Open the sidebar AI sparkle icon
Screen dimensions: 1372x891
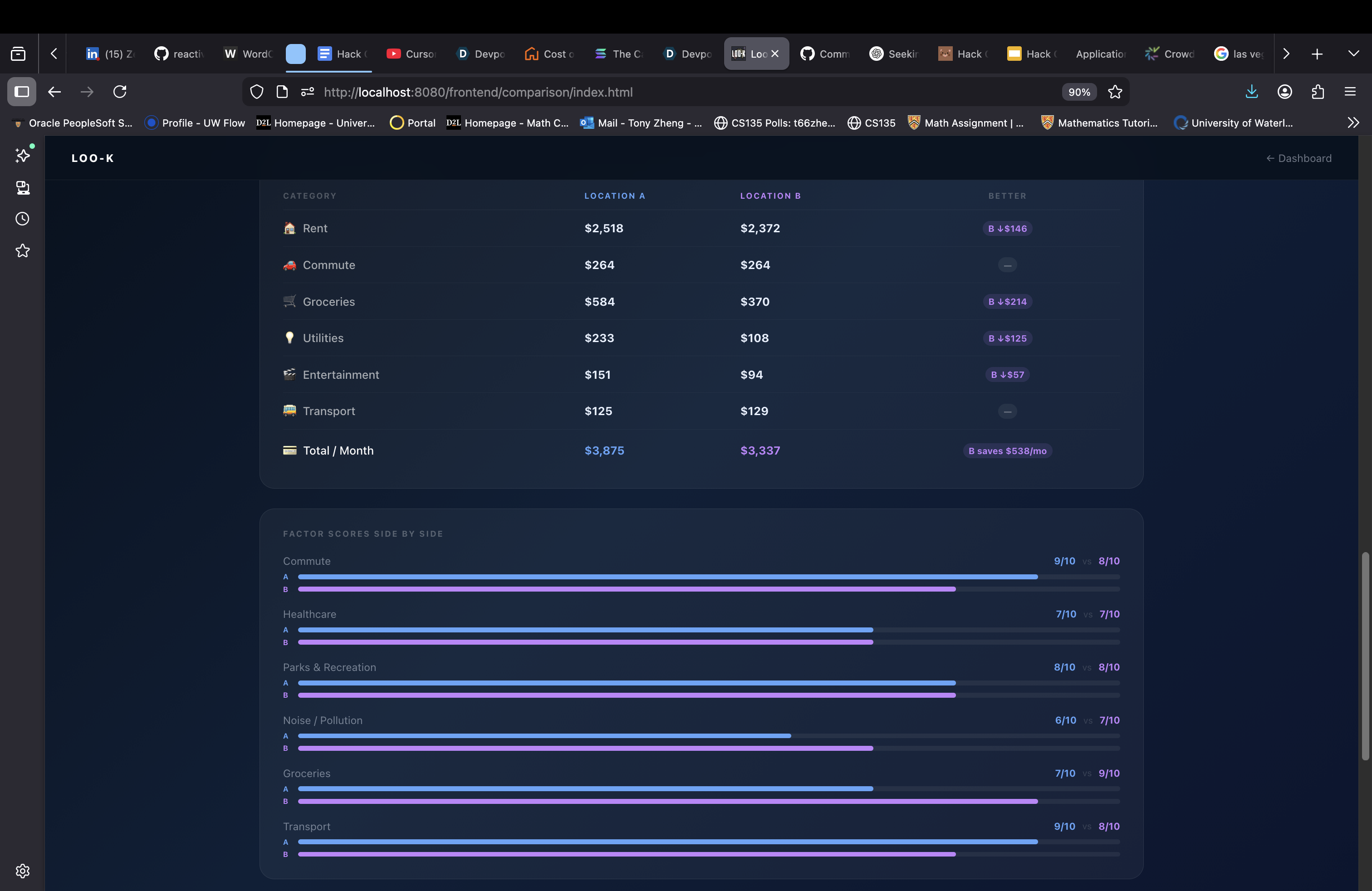click(23, 155)
